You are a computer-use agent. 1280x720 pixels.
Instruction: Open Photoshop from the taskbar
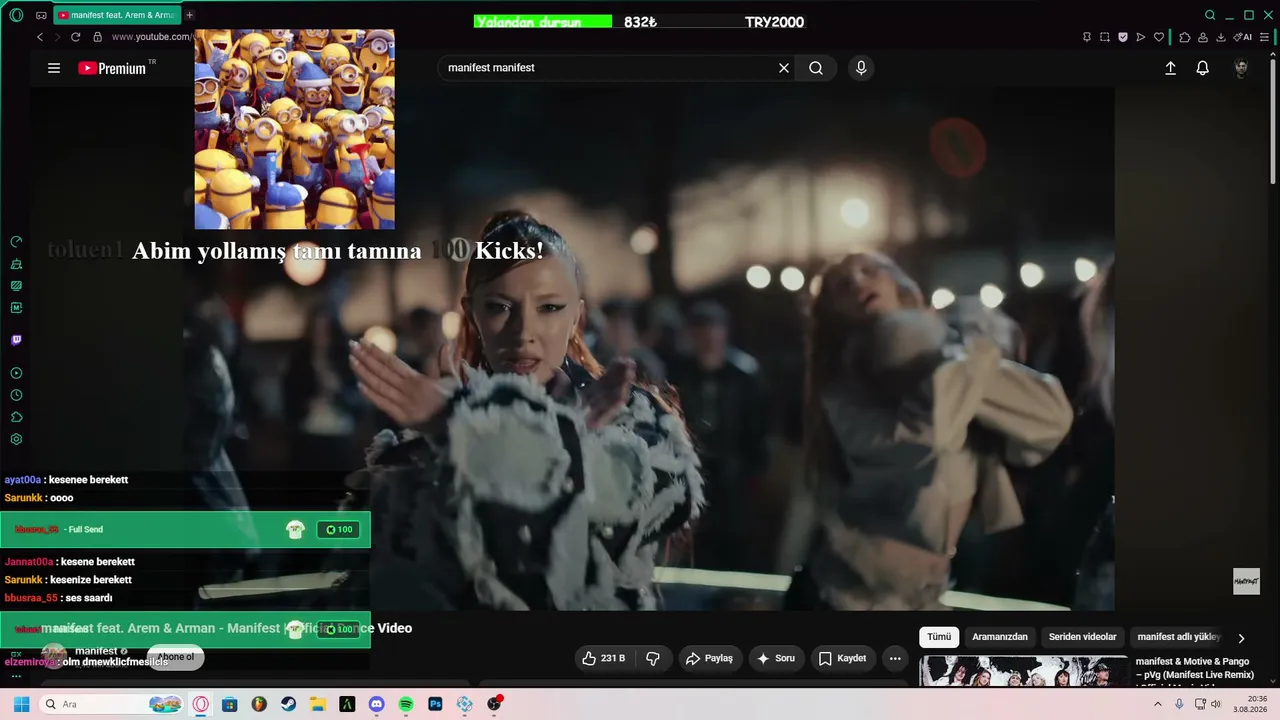tap(435, 704)
